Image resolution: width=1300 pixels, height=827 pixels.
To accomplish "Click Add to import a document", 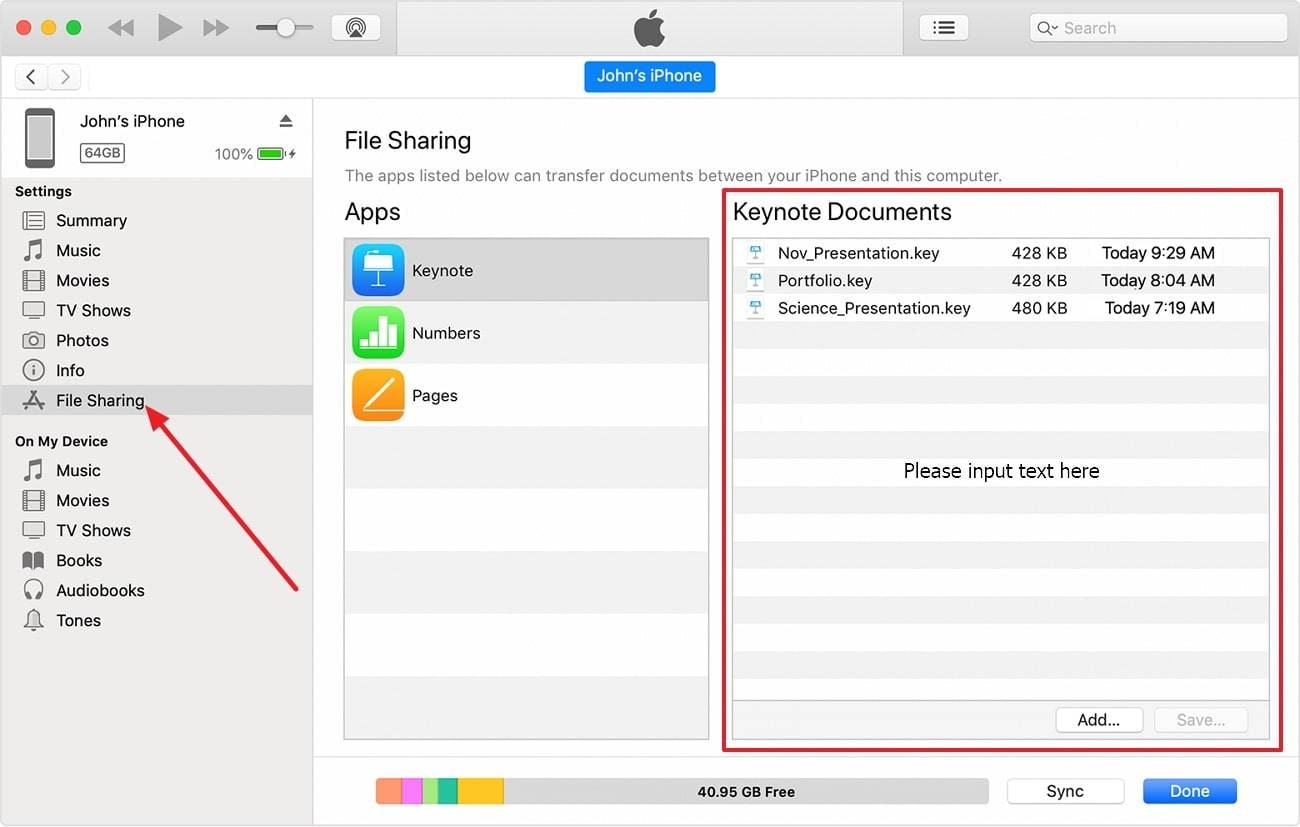I will click(1099, 719).
